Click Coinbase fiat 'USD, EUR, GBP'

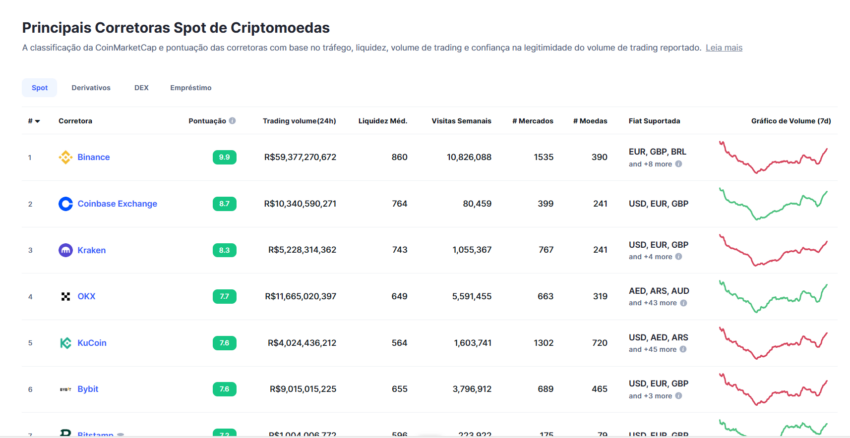[x=659, y=204]
